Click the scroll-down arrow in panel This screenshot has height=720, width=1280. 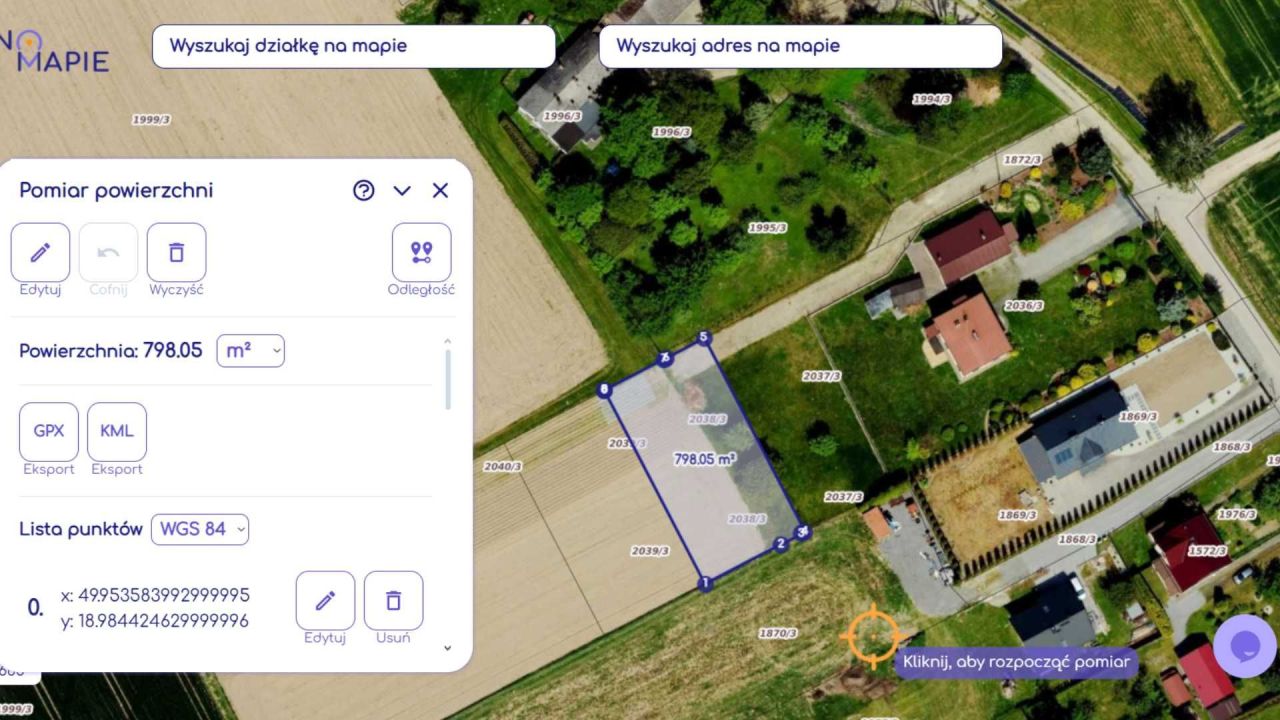pos(447,648)
